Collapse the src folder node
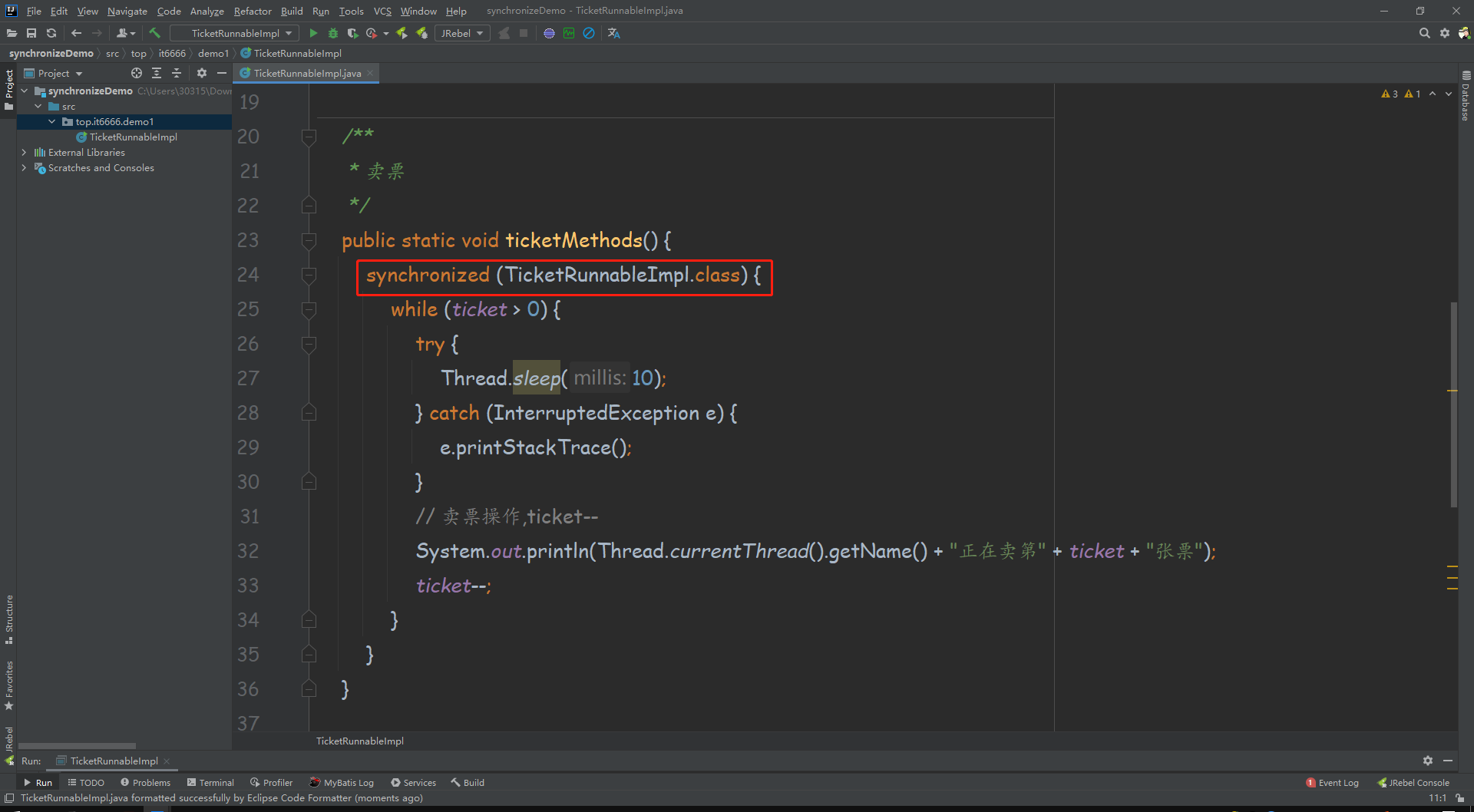This screenshot has width=1474, height=812. (38, 106)
